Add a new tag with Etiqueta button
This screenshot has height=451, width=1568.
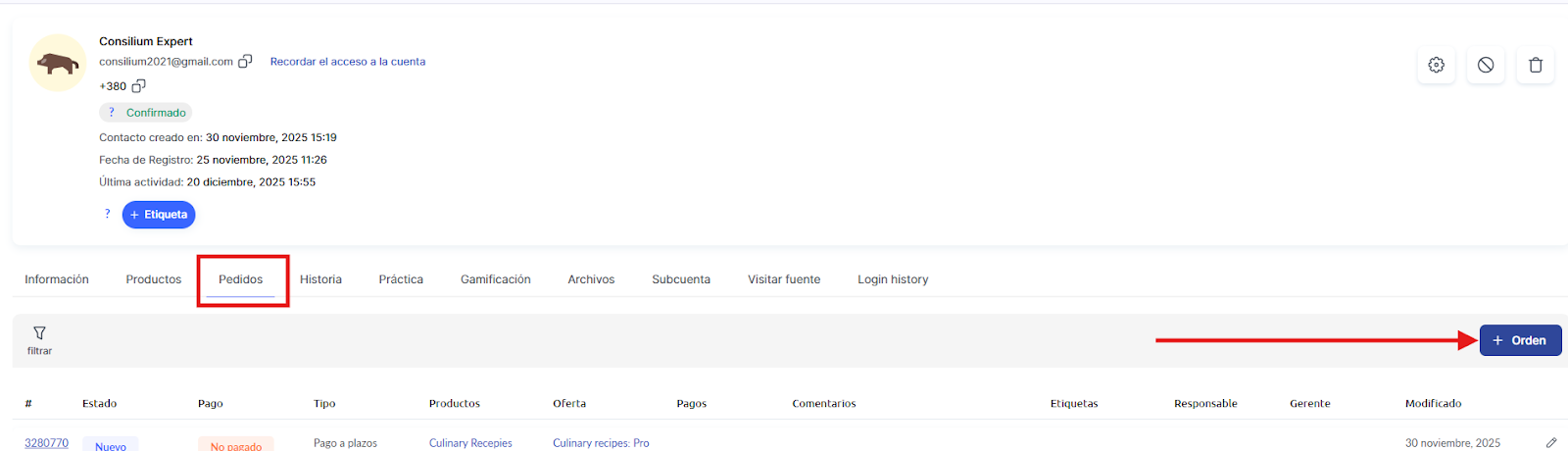pos(159,215)
